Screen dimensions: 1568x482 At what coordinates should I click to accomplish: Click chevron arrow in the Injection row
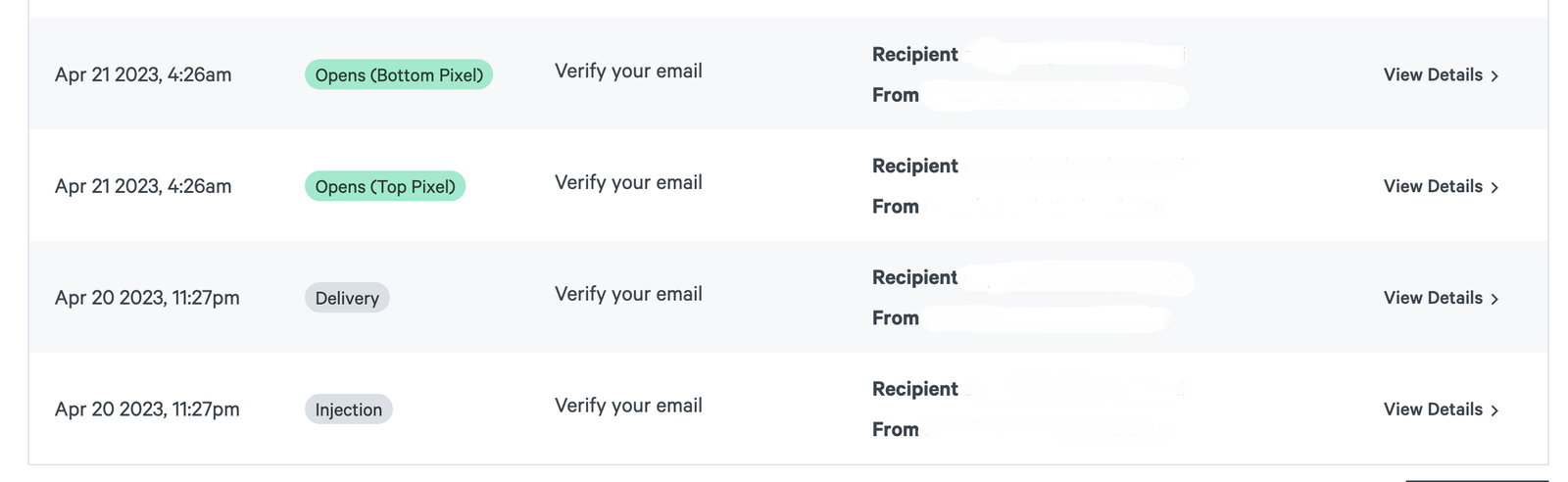(x=1494, y=410)
